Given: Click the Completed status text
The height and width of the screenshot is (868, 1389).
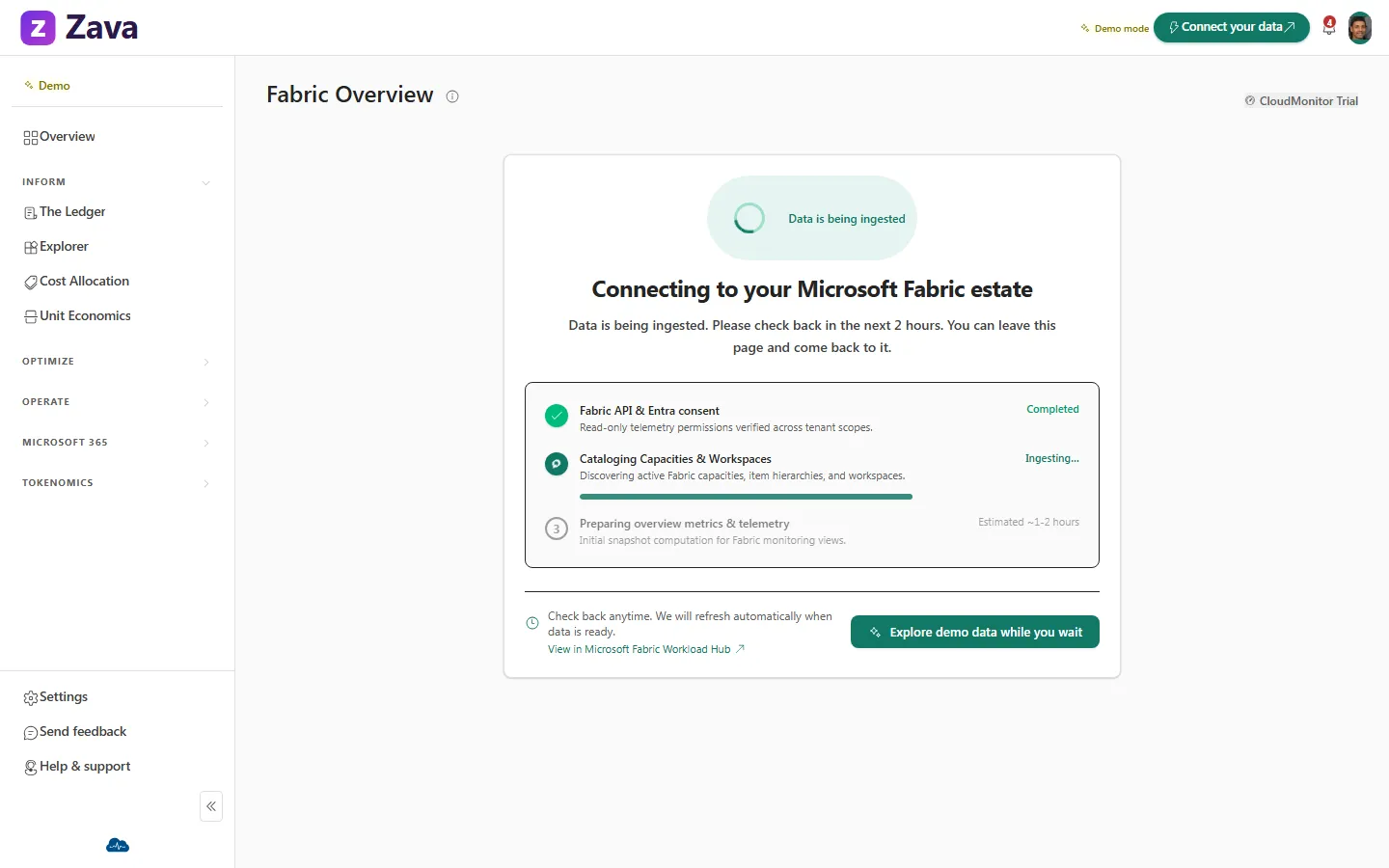Looking at the screenshot, I should coord(1052,409).
